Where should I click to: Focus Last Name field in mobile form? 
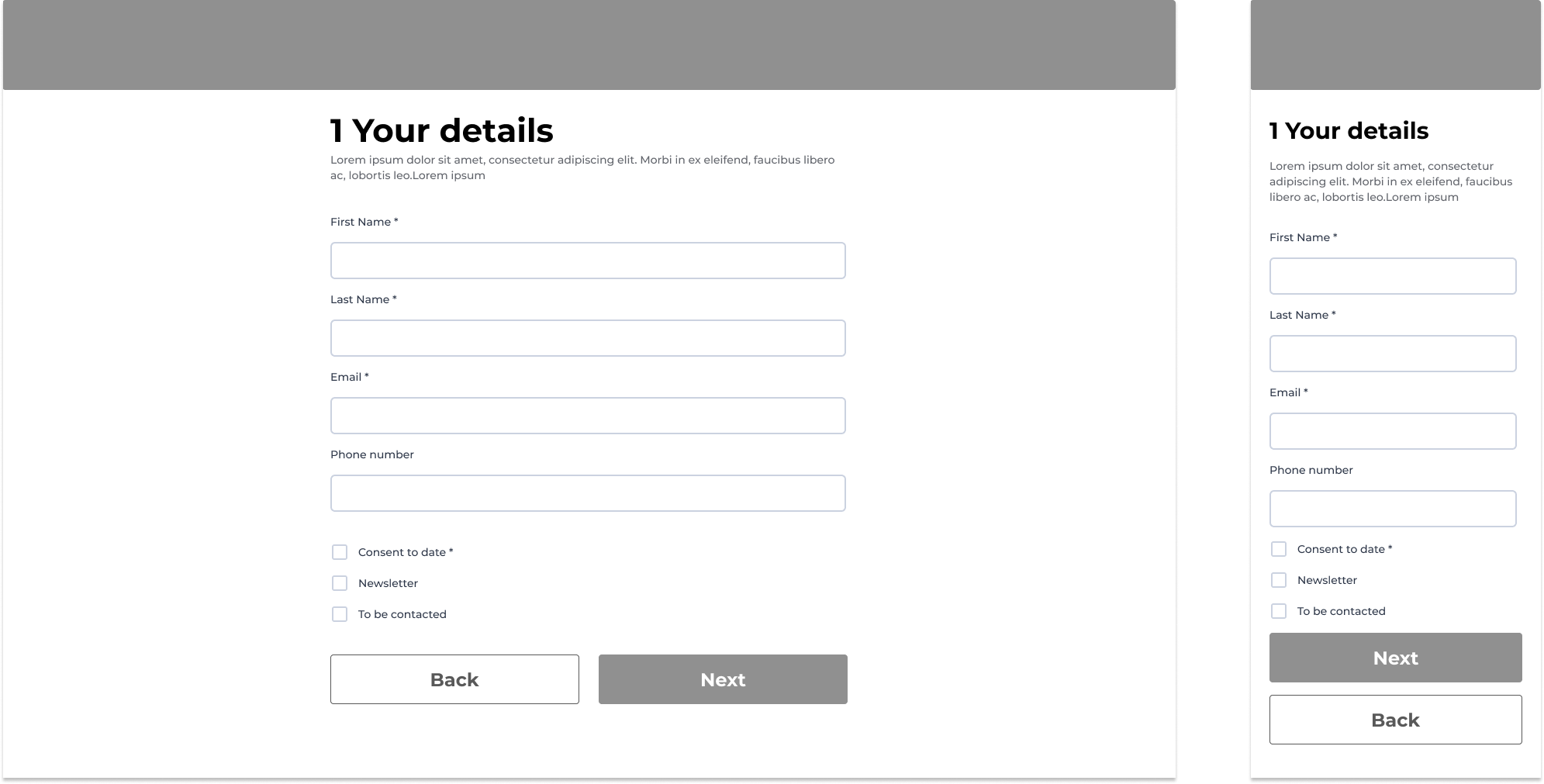(x=1393, y=354)
